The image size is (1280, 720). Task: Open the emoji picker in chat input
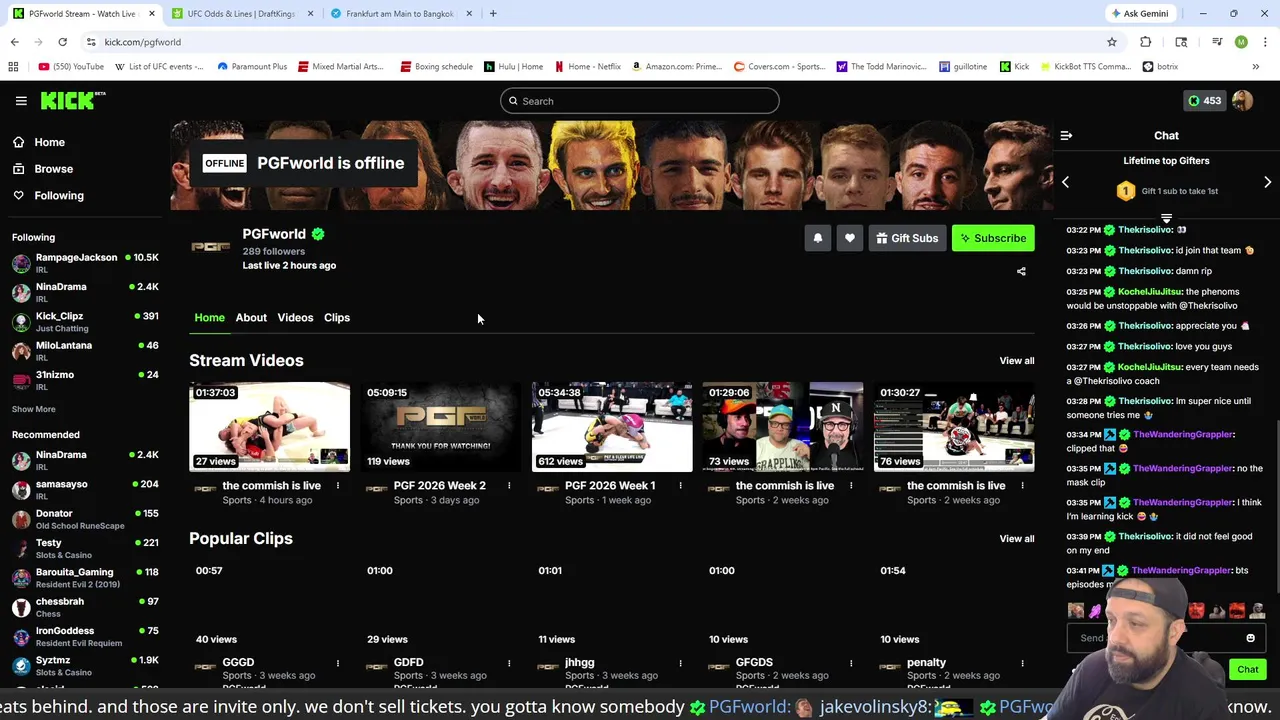click(1250, 638)
